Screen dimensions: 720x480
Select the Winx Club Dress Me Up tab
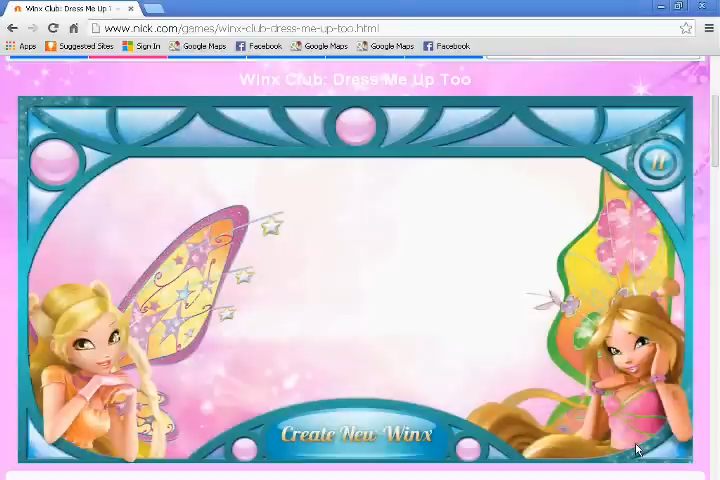[68, 9]
